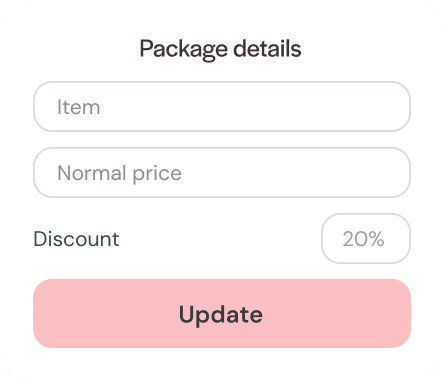This screenshot has height=384, width=444.
Task: Click the pink Update button
Action: (x=222, y=314)
